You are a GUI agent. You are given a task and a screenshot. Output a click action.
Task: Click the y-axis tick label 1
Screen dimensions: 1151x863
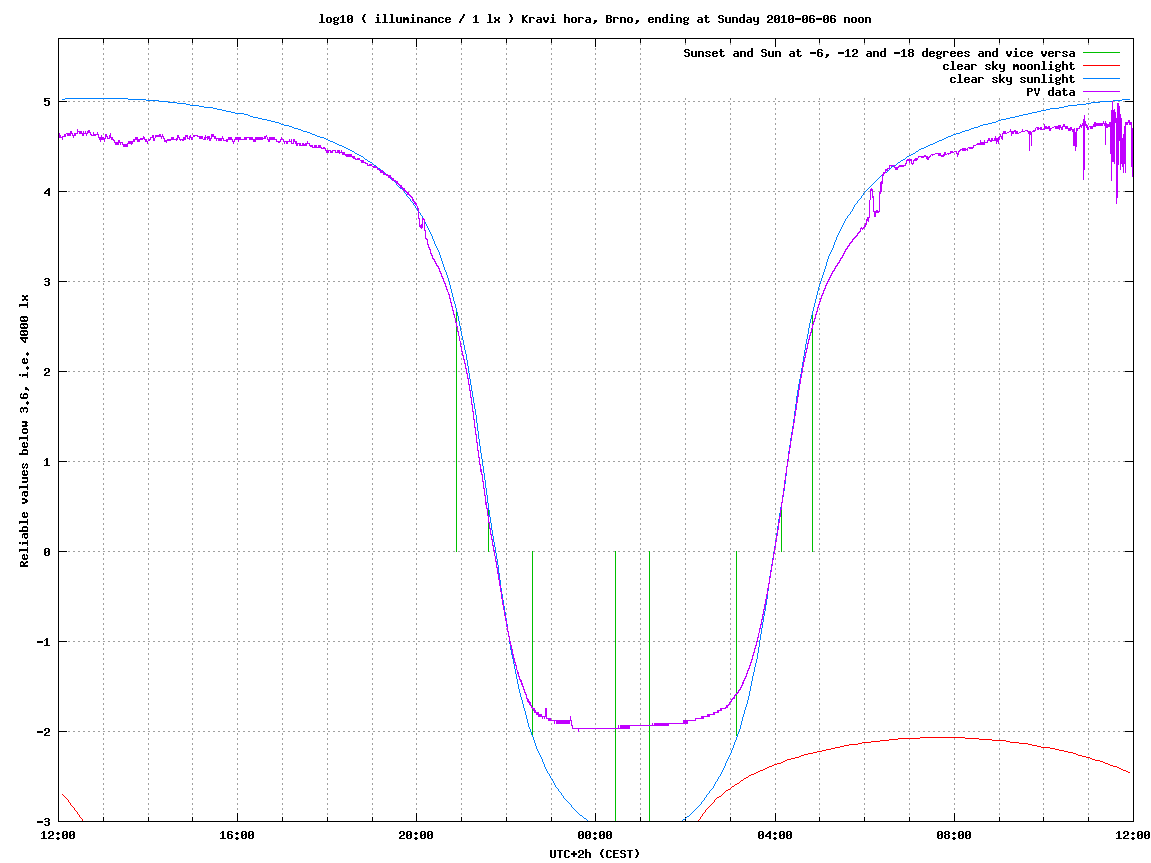(x=47, y=462)
